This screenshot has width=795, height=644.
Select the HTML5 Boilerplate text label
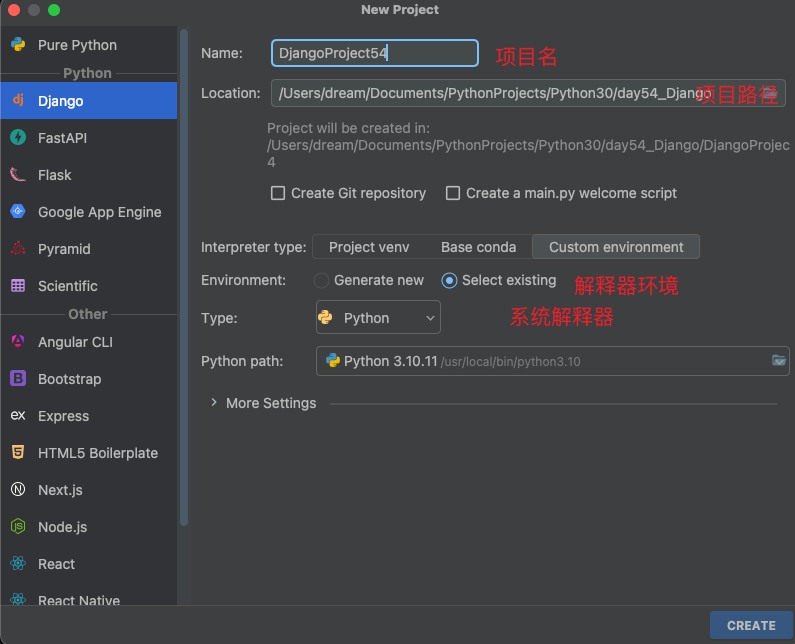[98, 453]
